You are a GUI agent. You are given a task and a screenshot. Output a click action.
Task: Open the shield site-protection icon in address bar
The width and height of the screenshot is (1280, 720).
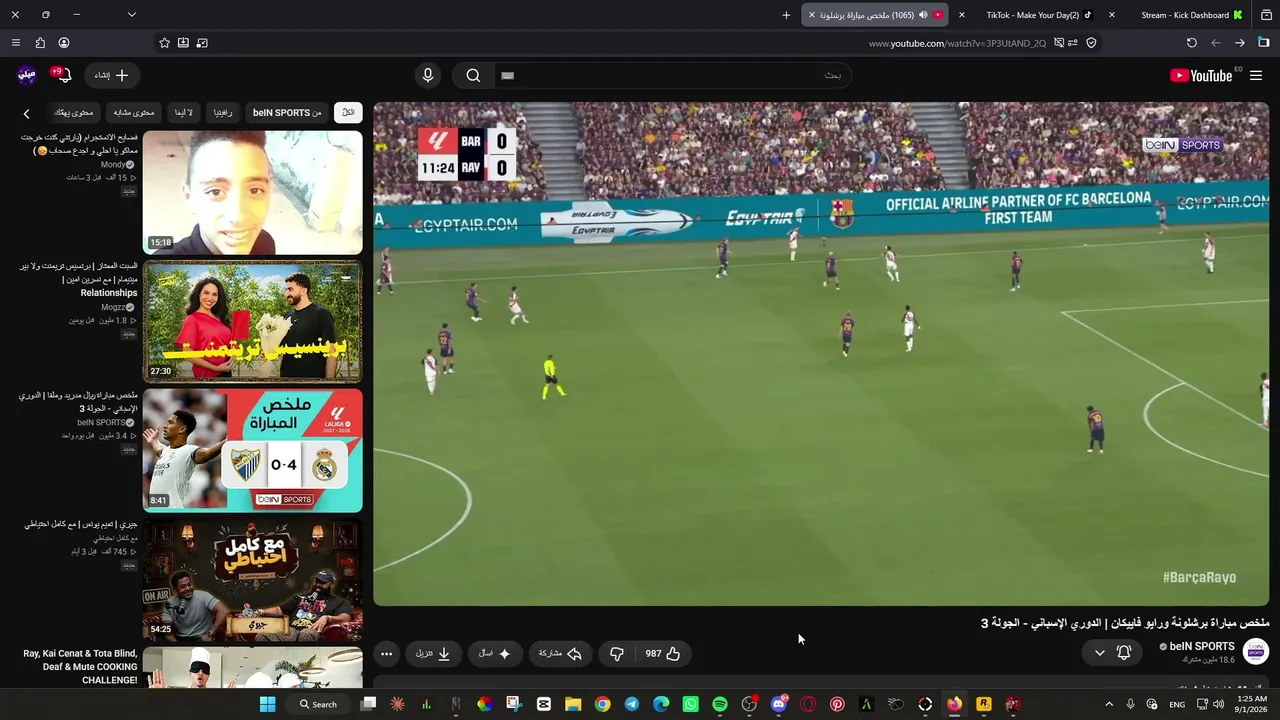pyautogui.click(x=1091, y=43)
